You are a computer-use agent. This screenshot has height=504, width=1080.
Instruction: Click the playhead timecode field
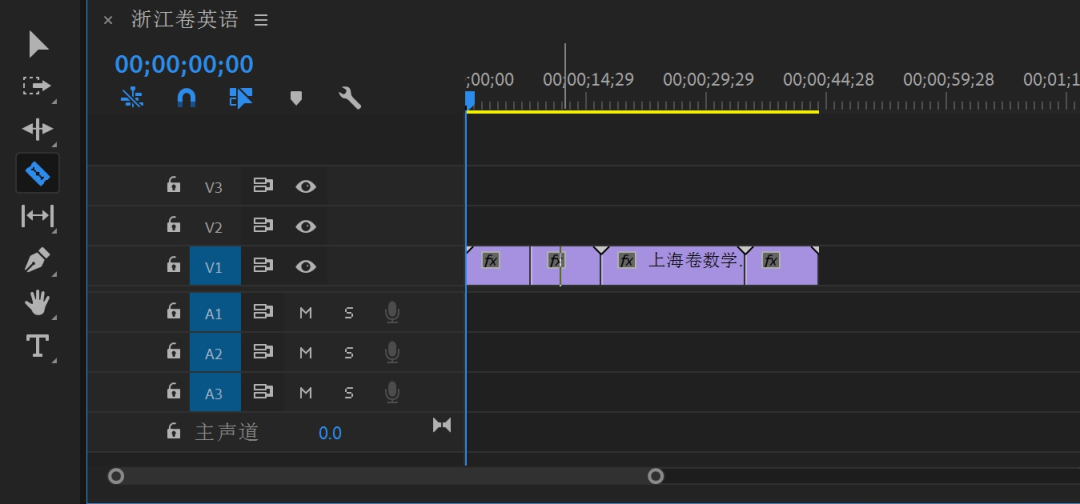pos(184,65)
